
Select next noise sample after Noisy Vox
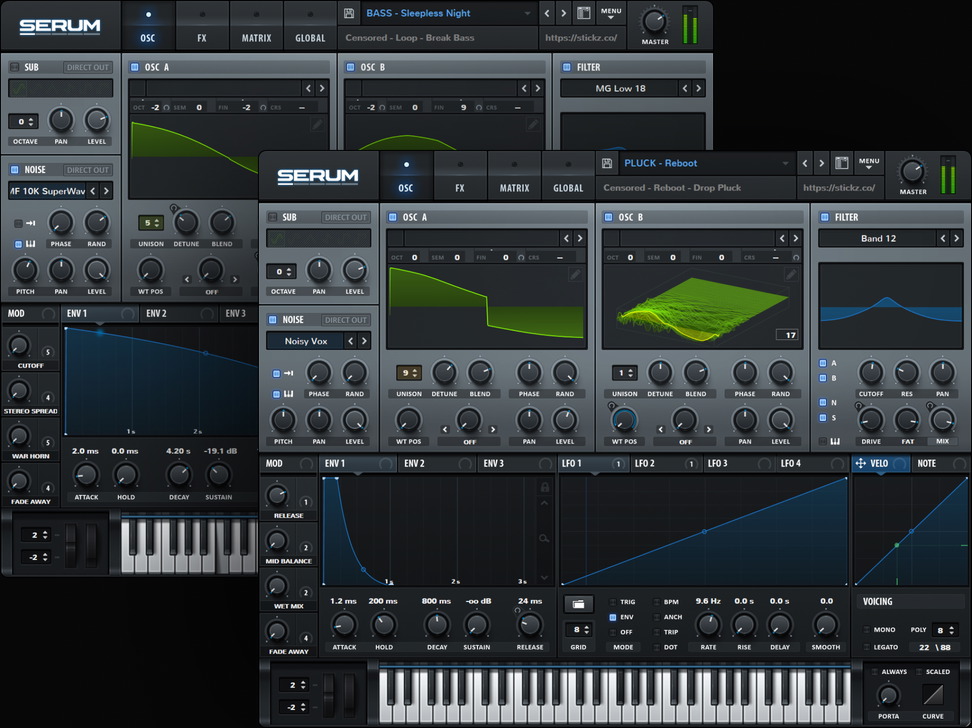[364, 341]
